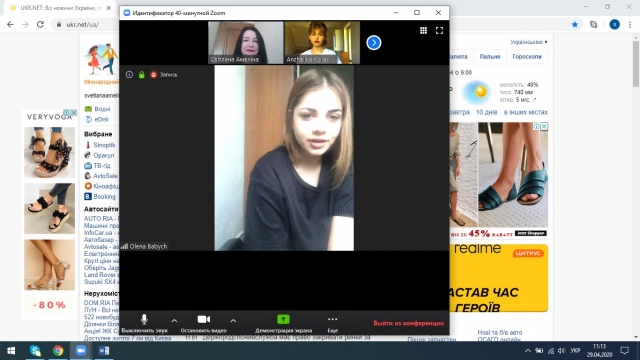Go back in Chrome browser
Viewport: 640px width, 360px height.
pyautogui.click(x=10, y=24)
